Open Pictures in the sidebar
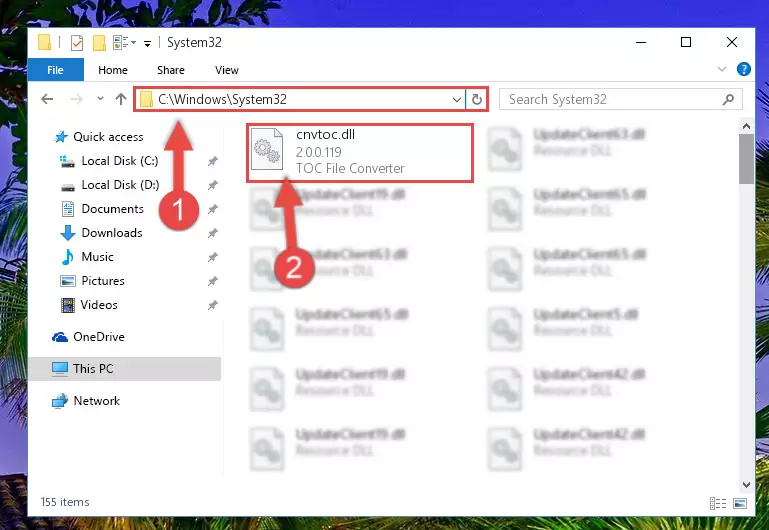The width and height of the screenshot is (769, 530). point(103,281)
